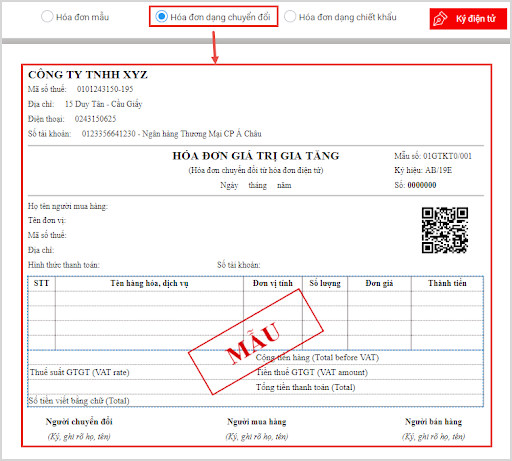
Task: Click the bank account number 0123356641230
Action: coord(109,134)
